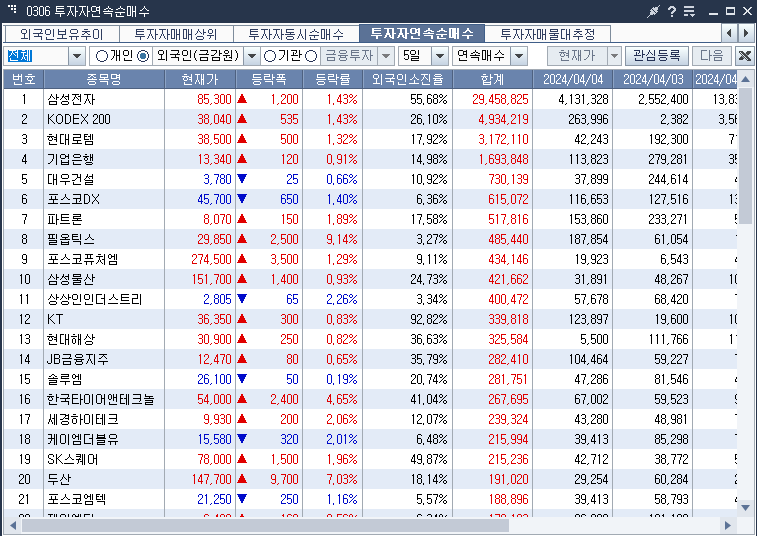Viewport: 757px width, 536px height.
Task: Select the 투자자연속순매수 tab
Action: pyautogui.click(x=421, y=33)
